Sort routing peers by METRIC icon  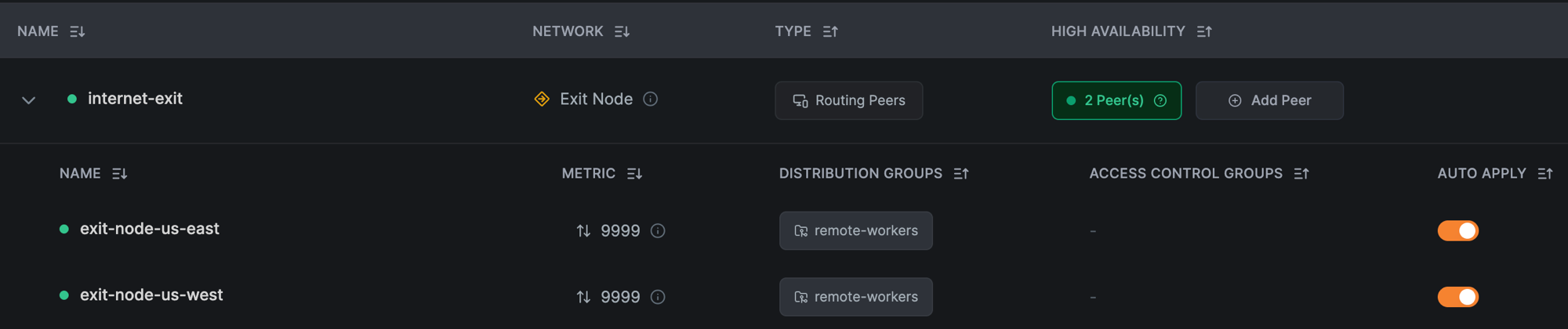(x=634, y=173)
